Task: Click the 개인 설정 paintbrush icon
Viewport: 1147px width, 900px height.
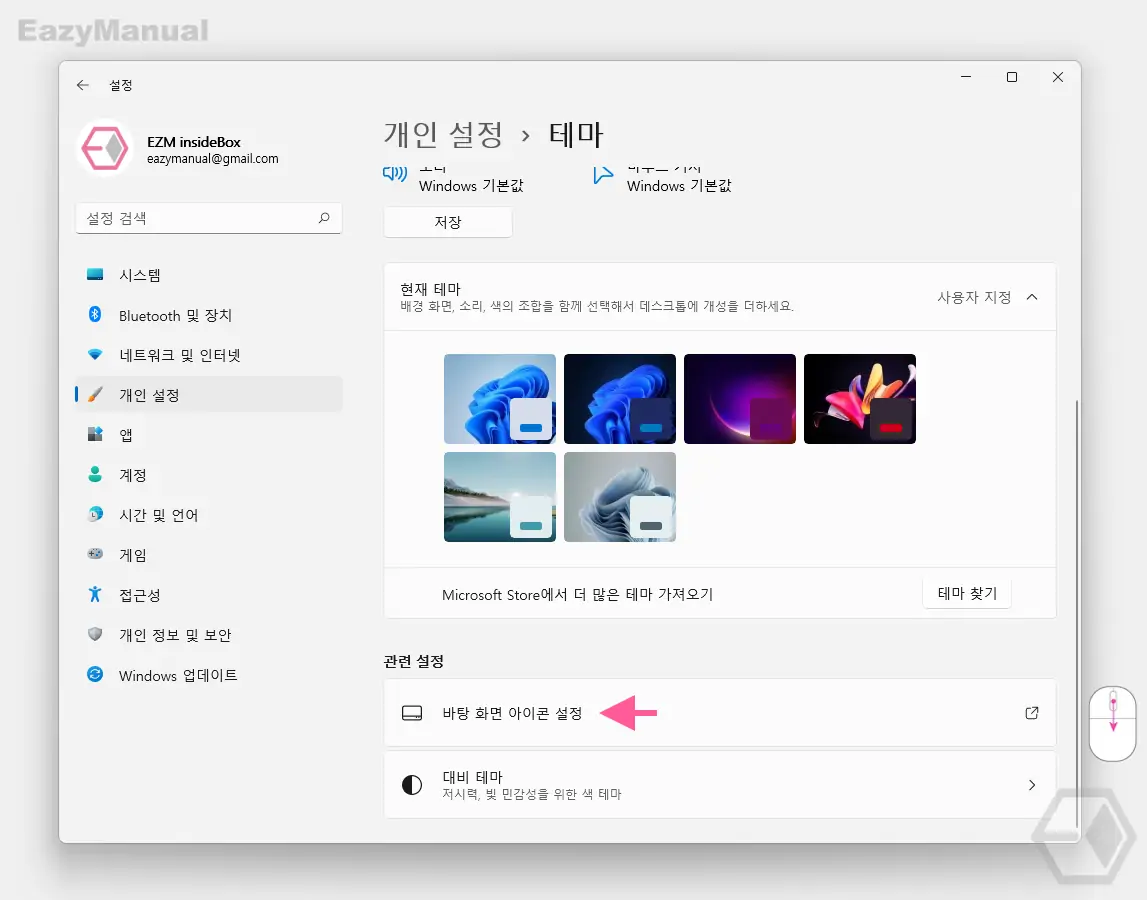Action: coord(95,395)
